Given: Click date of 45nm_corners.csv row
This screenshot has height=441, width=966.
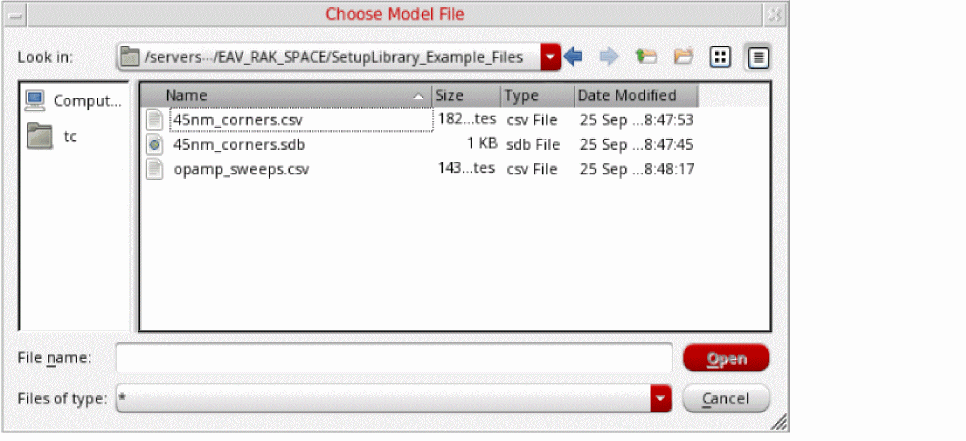Looking at the screenshot, I should tap(637, 119).
